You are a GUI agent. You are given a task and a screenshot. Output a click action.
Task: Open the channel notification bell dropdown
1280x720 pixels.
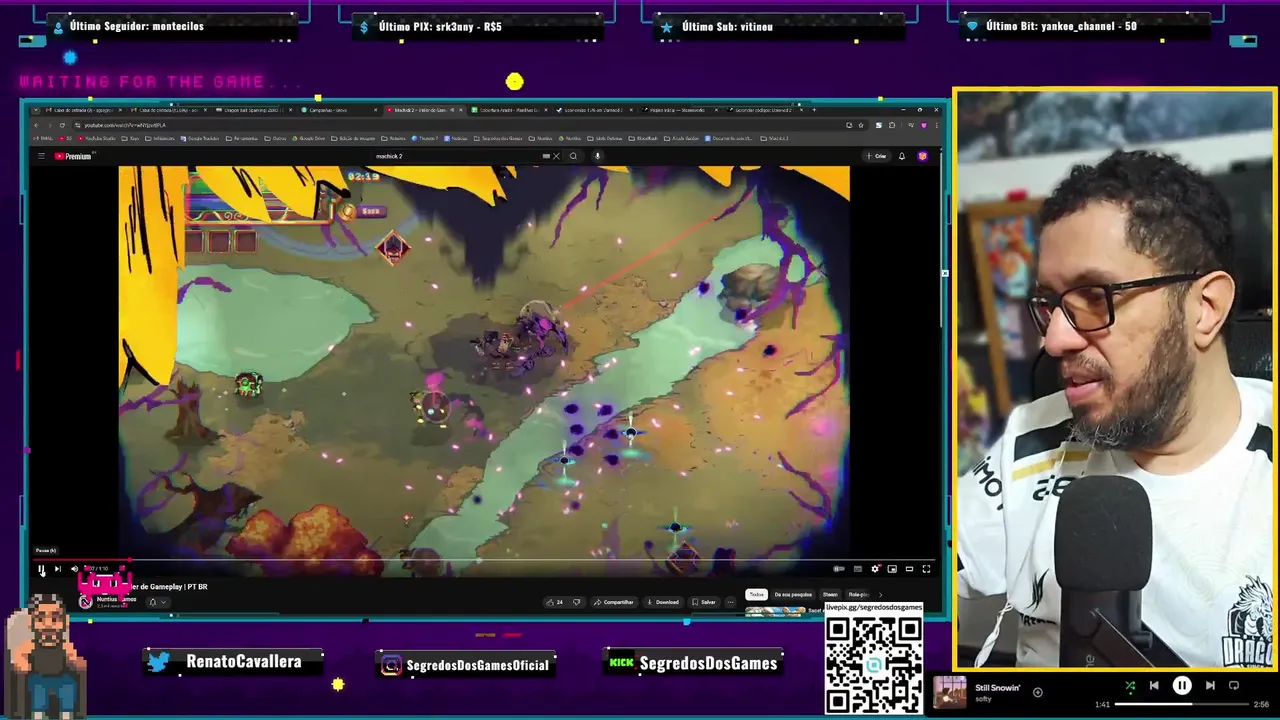tap(157, 602)
